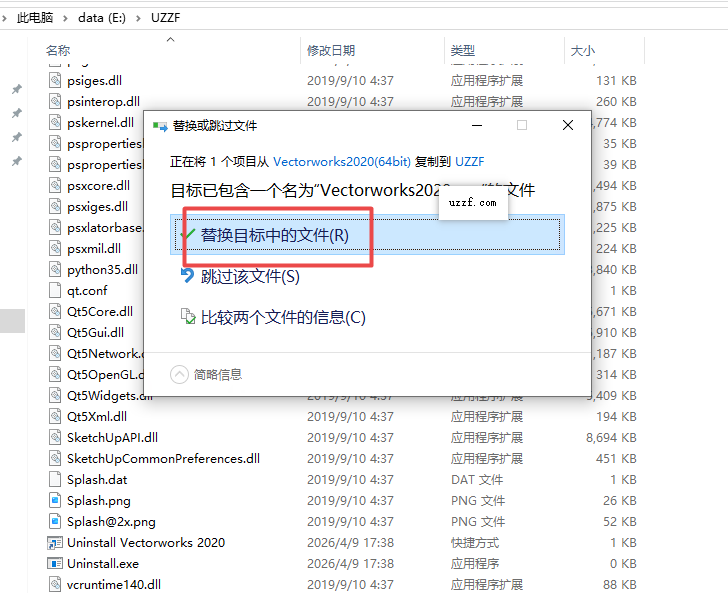728x593 pixels.
Task: Select the Uninstall Vectorworks 2020 shortcut icon
Action: click(56, 542)
